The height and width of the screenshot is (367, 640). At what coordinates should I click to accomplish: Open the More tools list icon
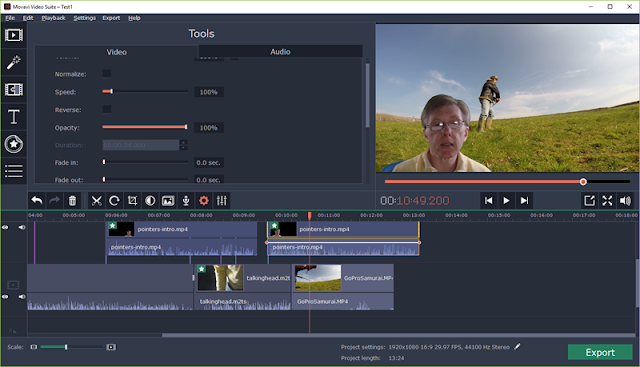14,171
